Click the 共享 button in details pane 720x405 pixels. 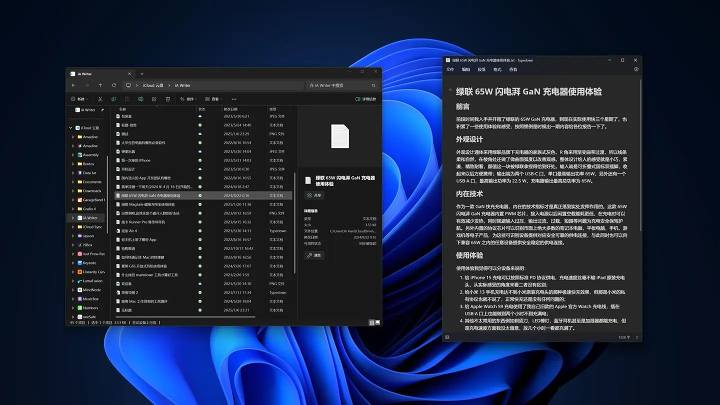click(315, 195)
